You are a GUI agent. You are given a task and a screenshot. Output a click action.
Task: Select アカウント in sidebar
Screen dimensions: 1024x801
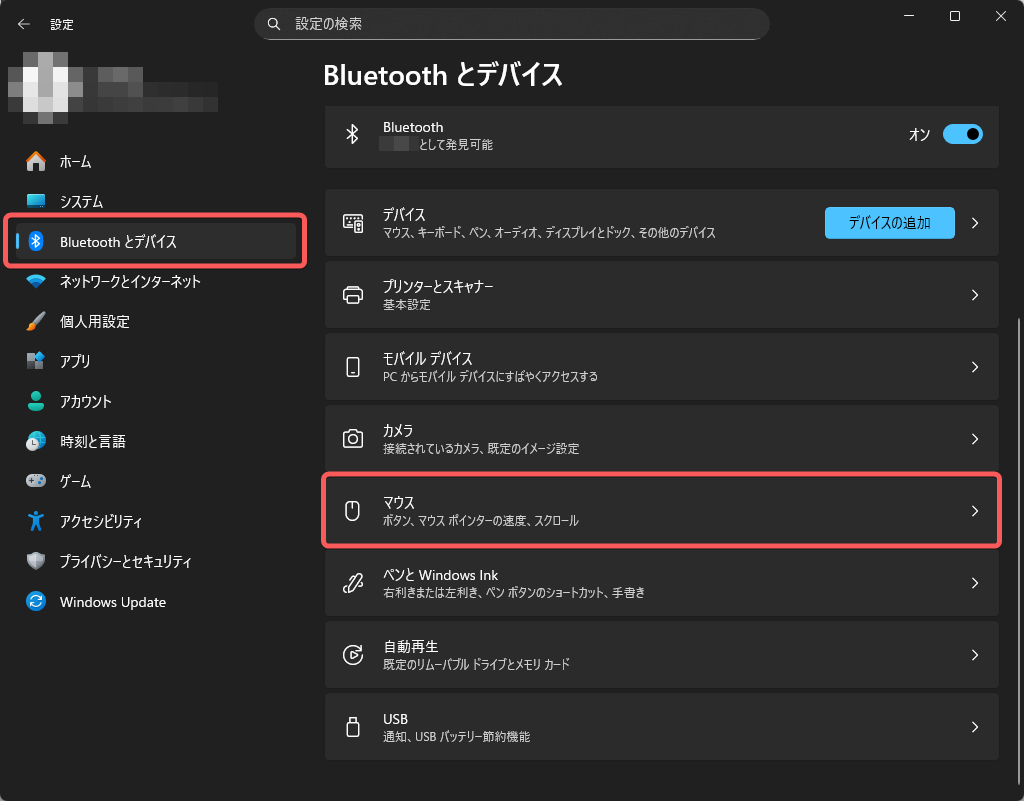point(155,401)
